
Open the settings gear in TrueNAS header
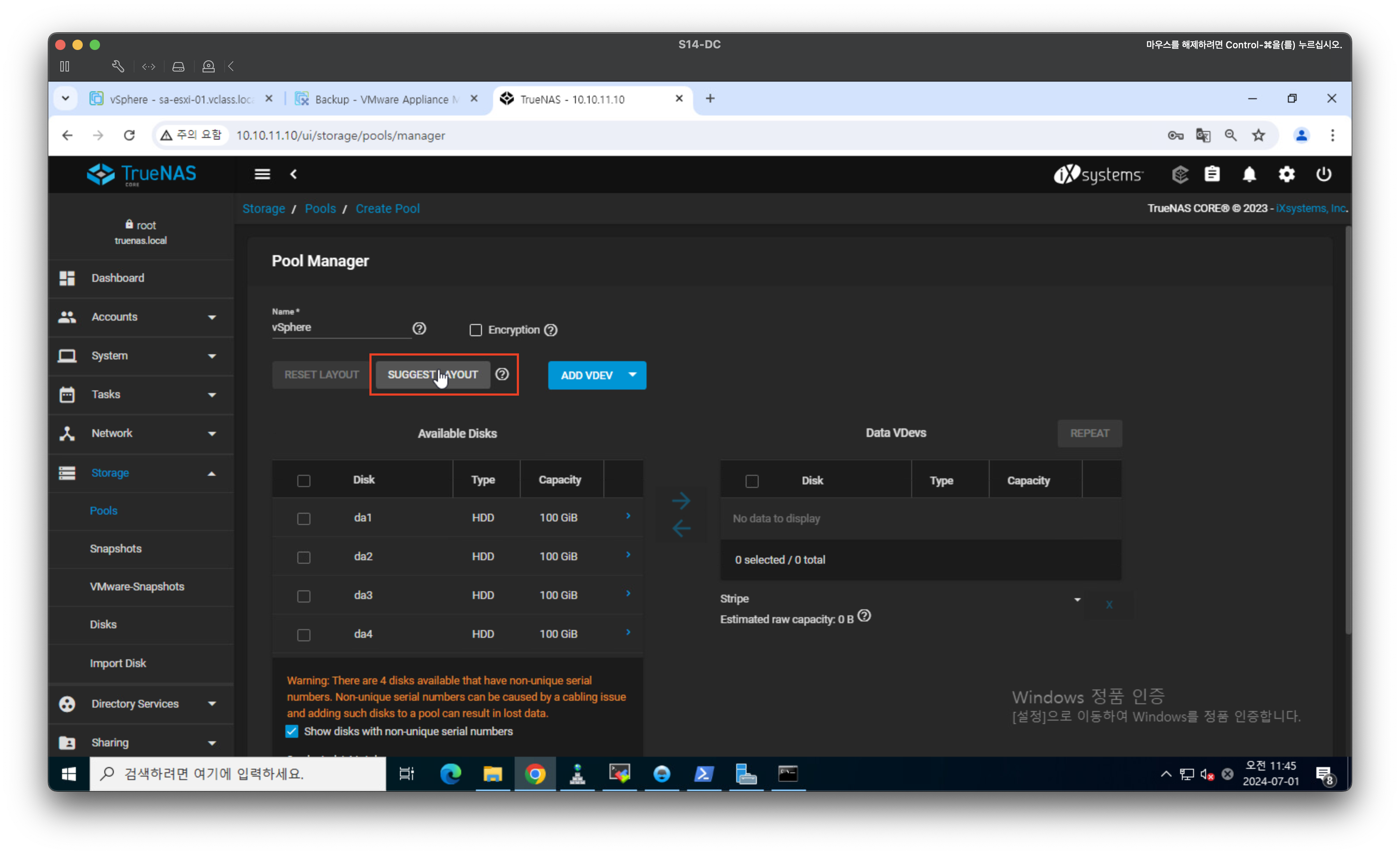(x=1286, y=175)
